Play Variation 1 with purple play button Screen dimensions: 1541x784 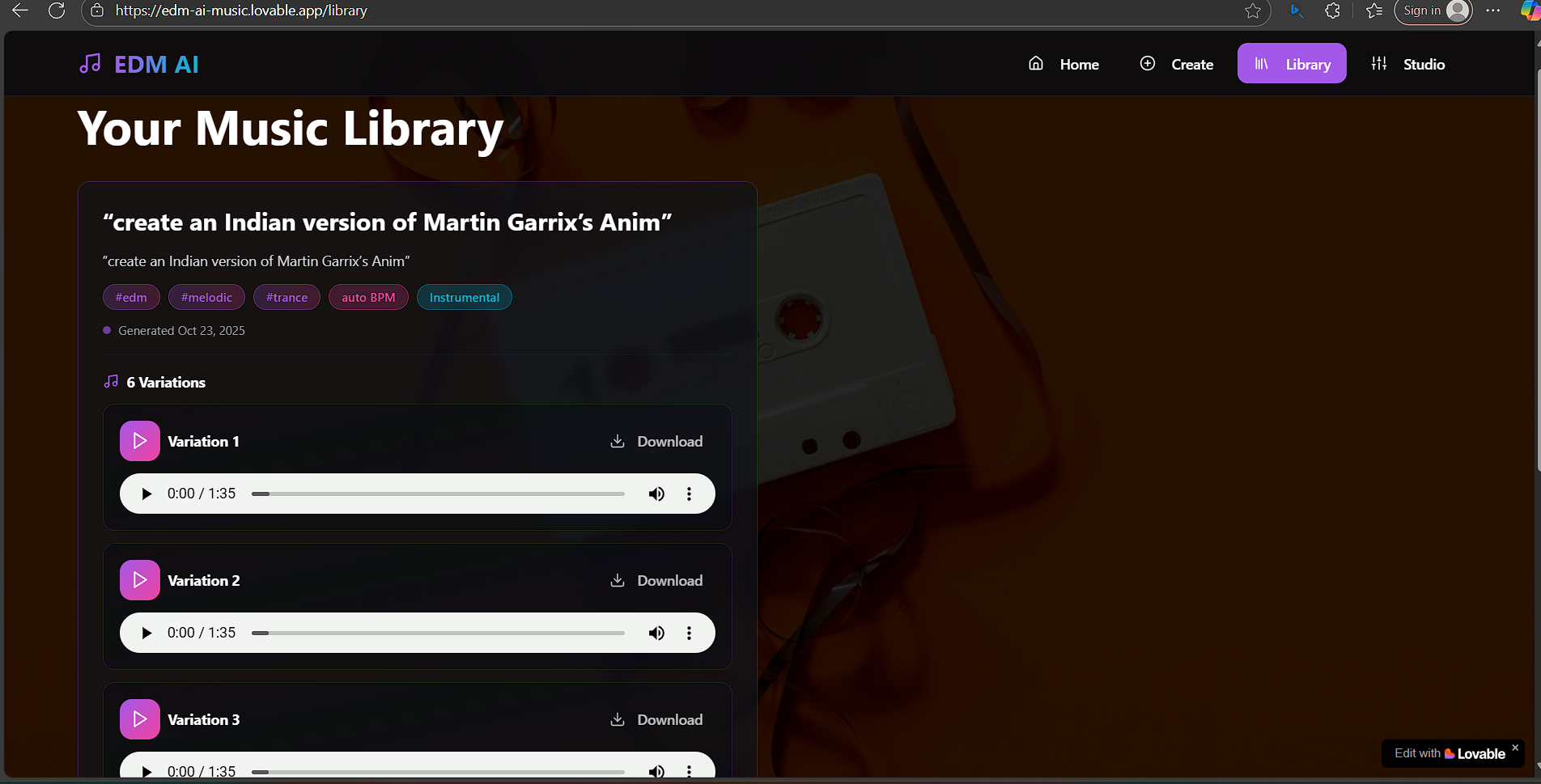click(x=140, y=441)
